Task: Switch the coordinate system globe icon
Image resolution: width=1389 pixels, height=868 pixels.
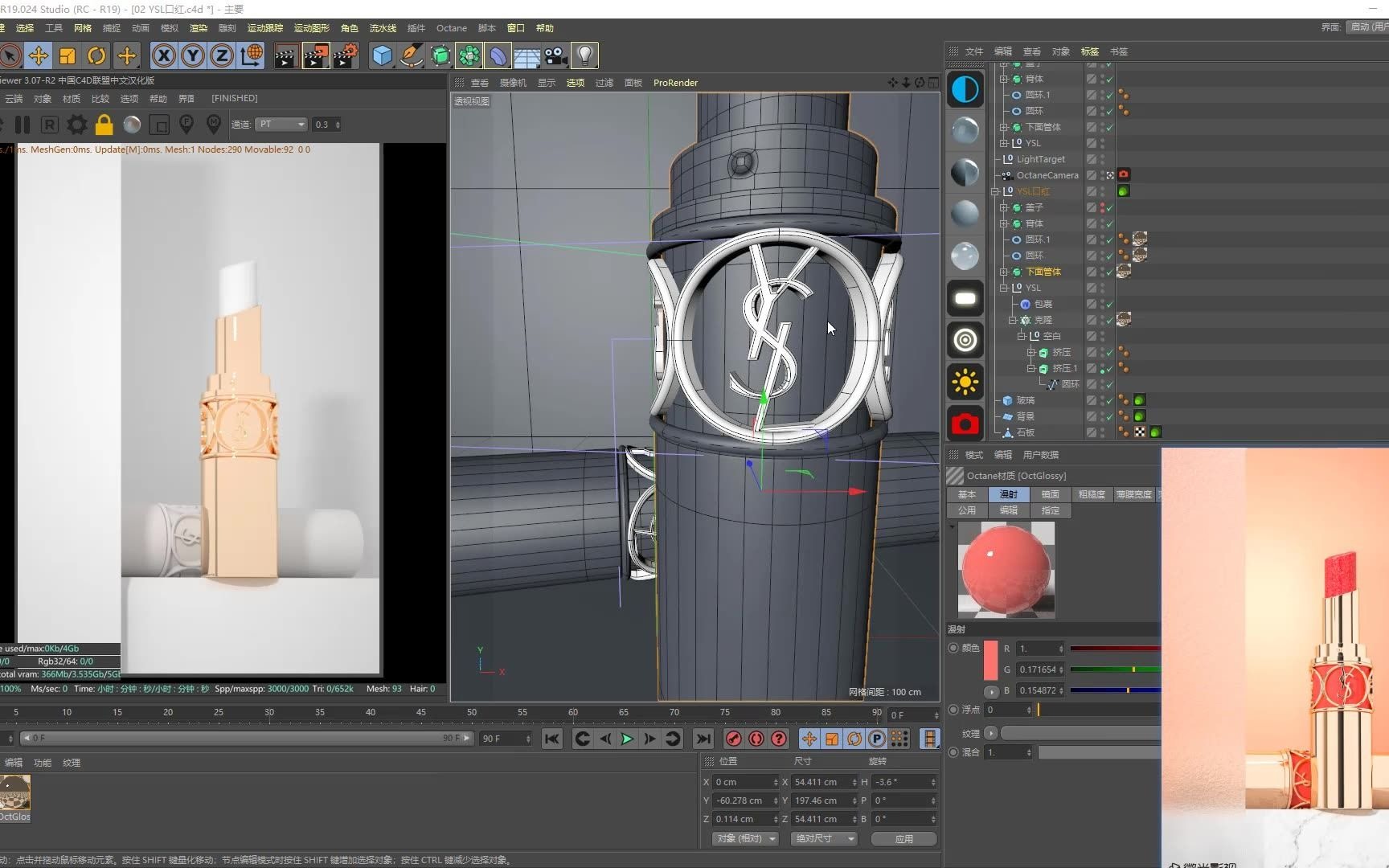Action: click(x=252, y=55)
